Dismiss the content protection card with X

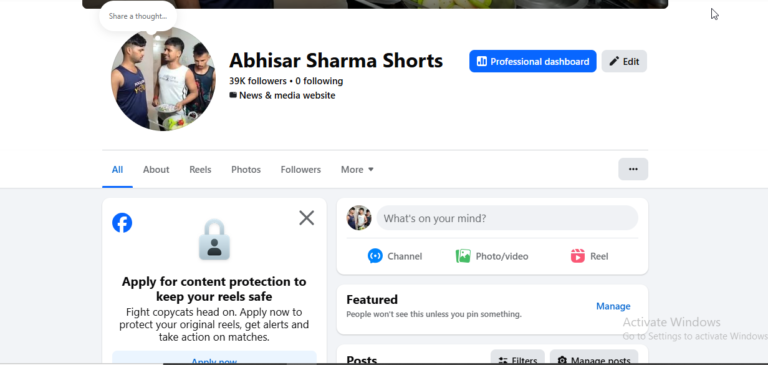click(x=307, y=218)
